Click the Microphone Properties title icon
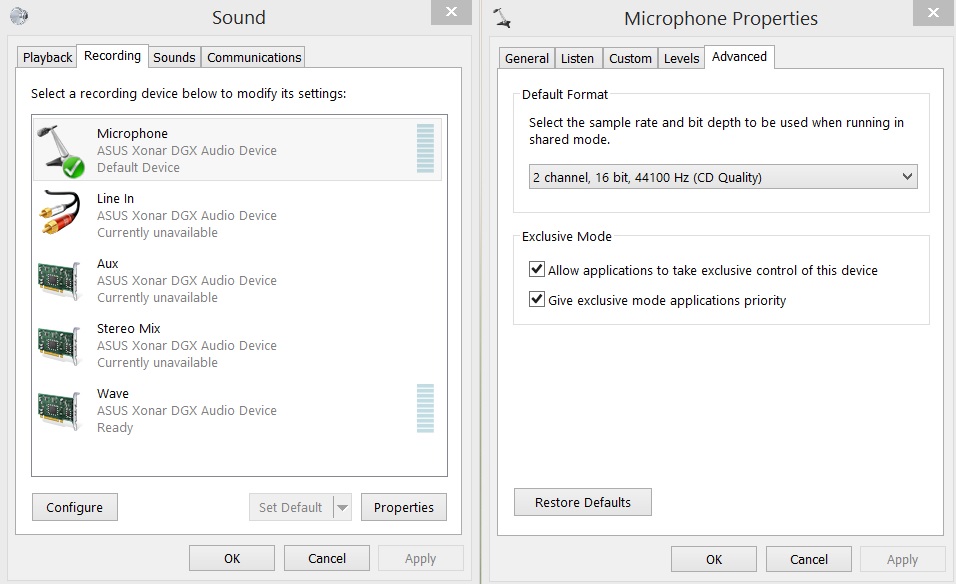Viewport: 956px width, 584px height. (x=503, y=17)
